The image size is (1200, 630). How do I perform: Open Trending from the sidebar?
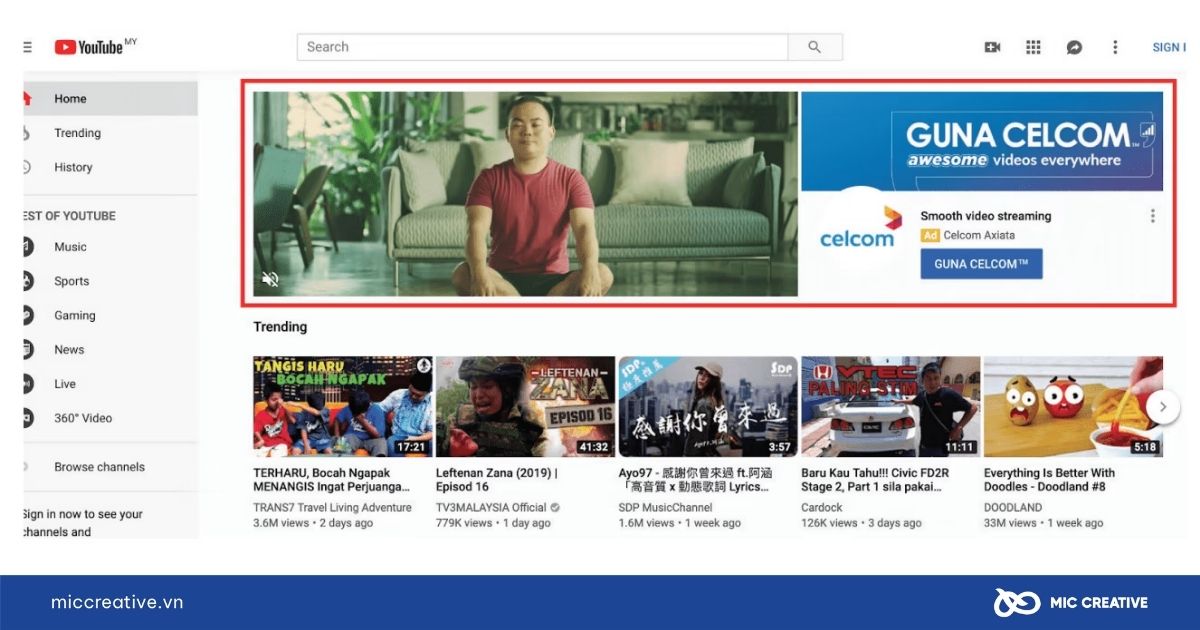coord(77,132)
